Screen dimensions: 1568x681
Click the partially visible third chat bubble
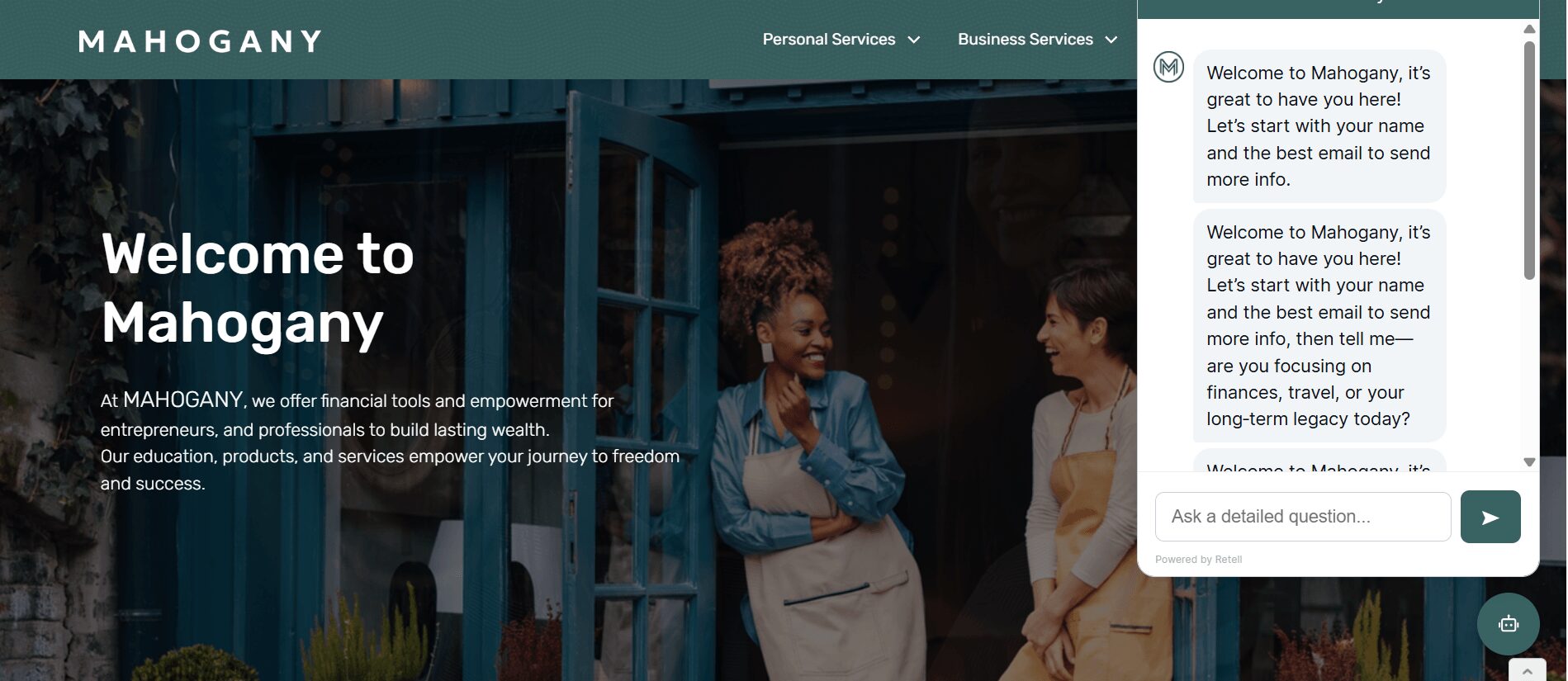[1319, 461]
